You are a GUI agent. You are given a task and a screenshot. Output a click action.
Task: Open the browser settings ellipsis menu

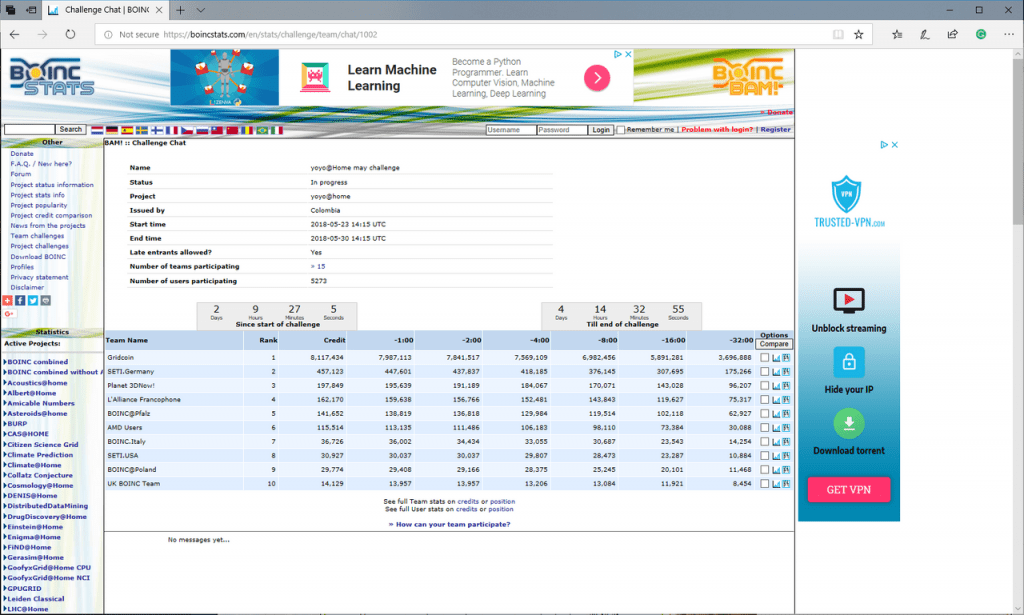1009,35
